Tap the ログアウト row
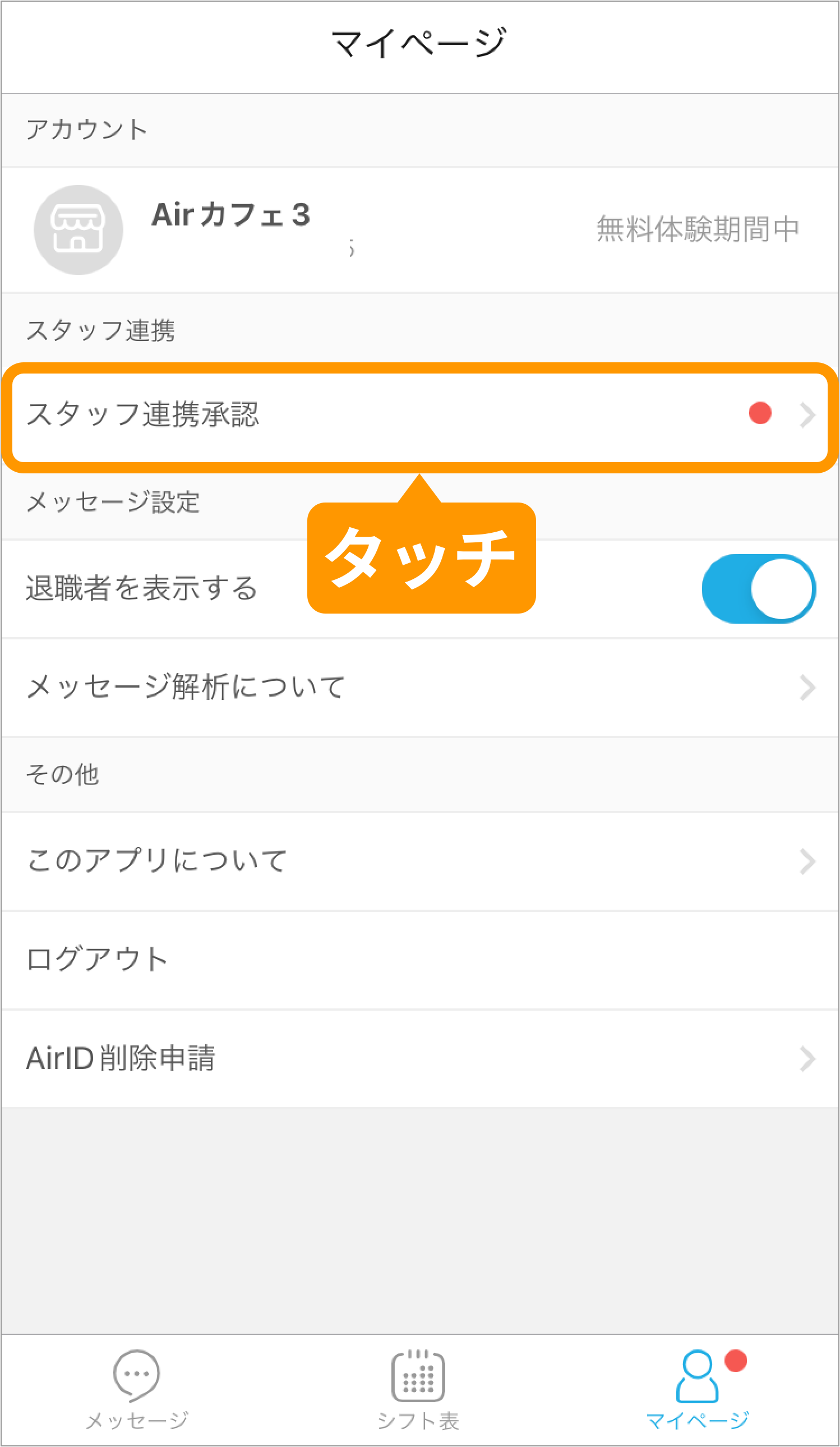 click(x=419, y=960)
